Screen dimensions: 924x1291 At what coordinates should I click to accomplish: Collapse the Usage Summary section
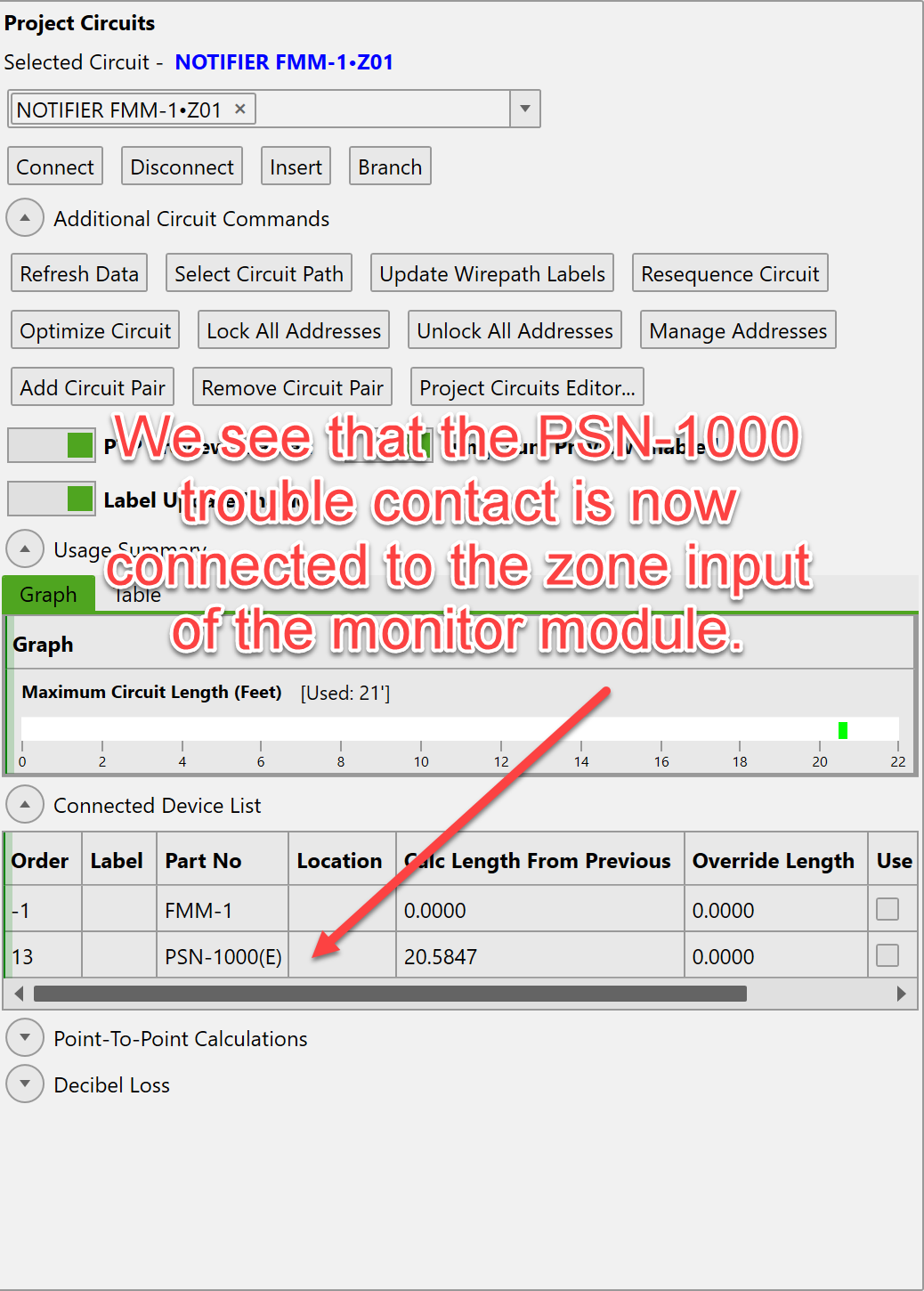click(x=25, y=549)
